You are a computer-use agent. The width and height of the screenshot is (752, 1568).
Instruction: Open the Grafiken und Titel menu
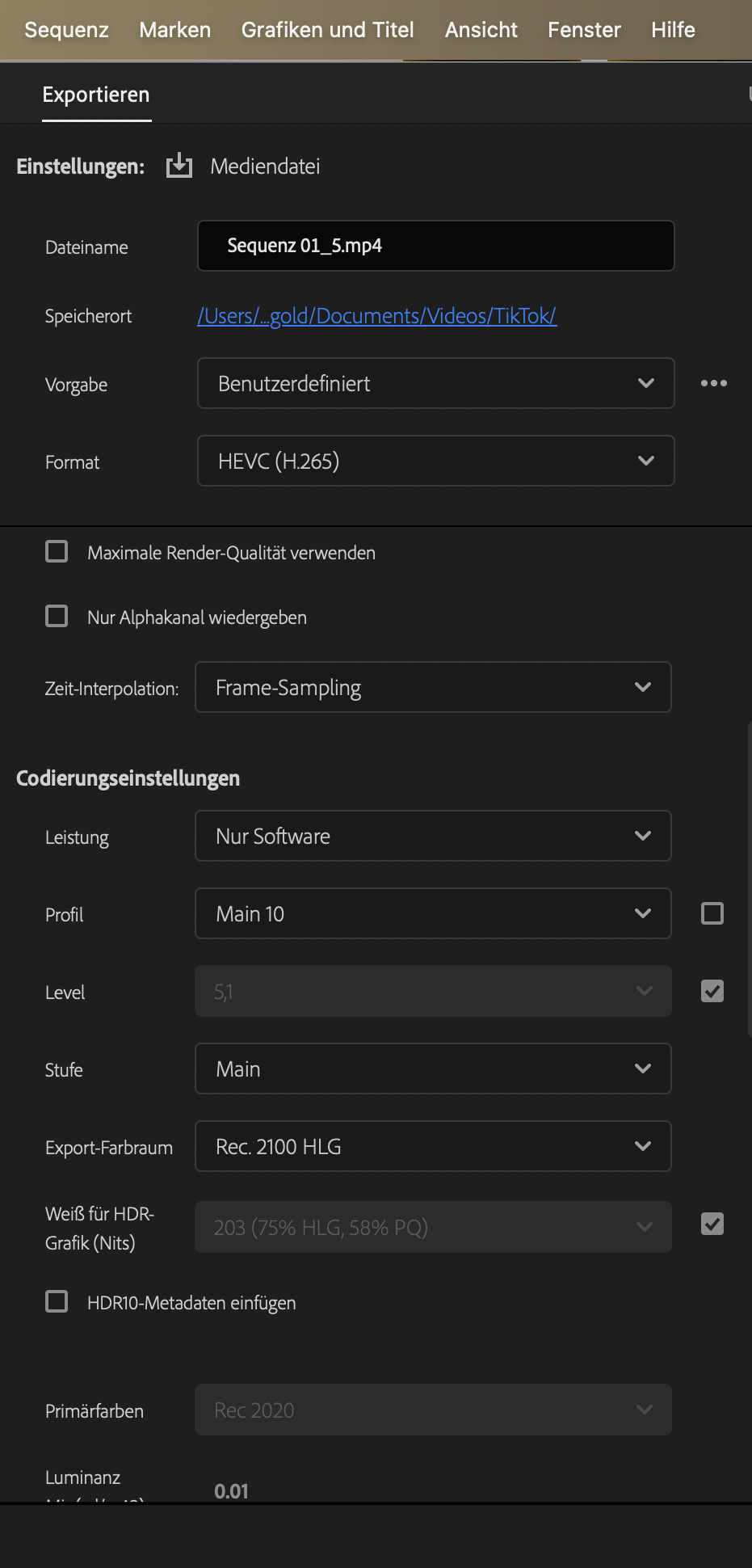click(327, 30)
